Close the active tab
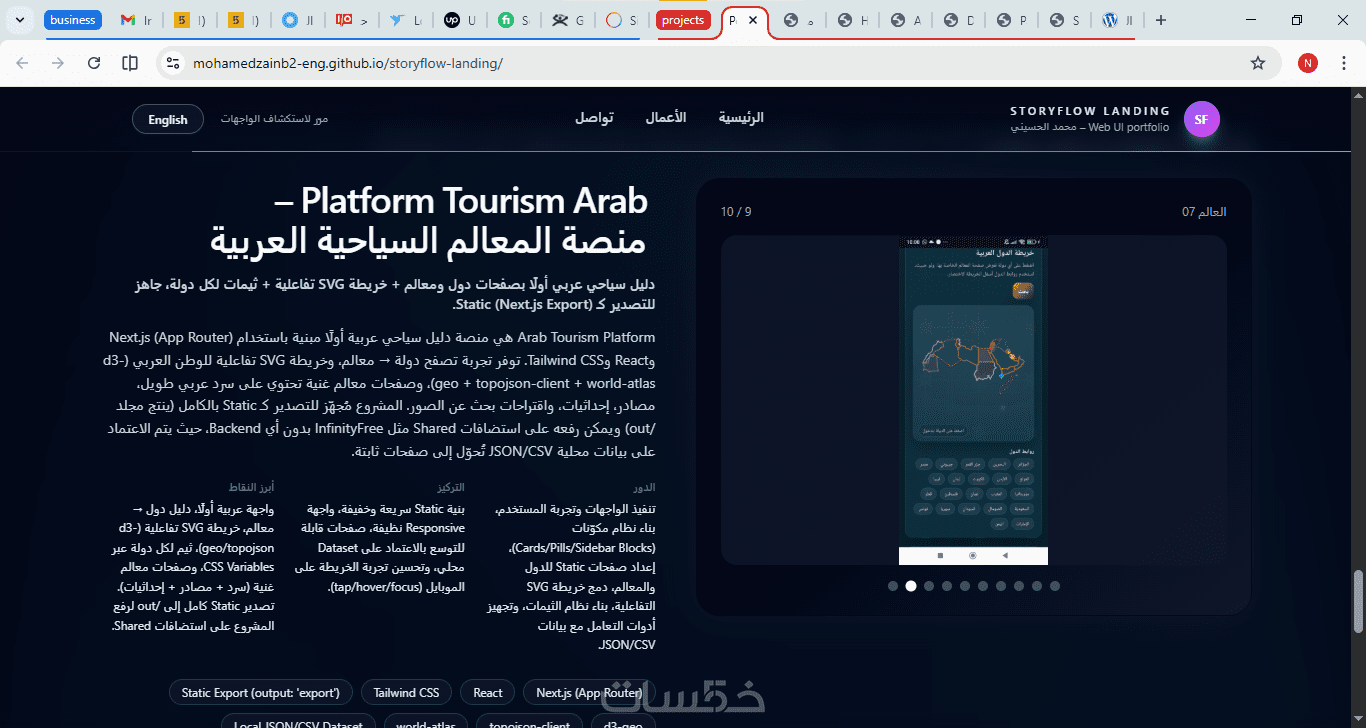The height and width of the screenshot is (728, 1366). (x=753, y=20)
